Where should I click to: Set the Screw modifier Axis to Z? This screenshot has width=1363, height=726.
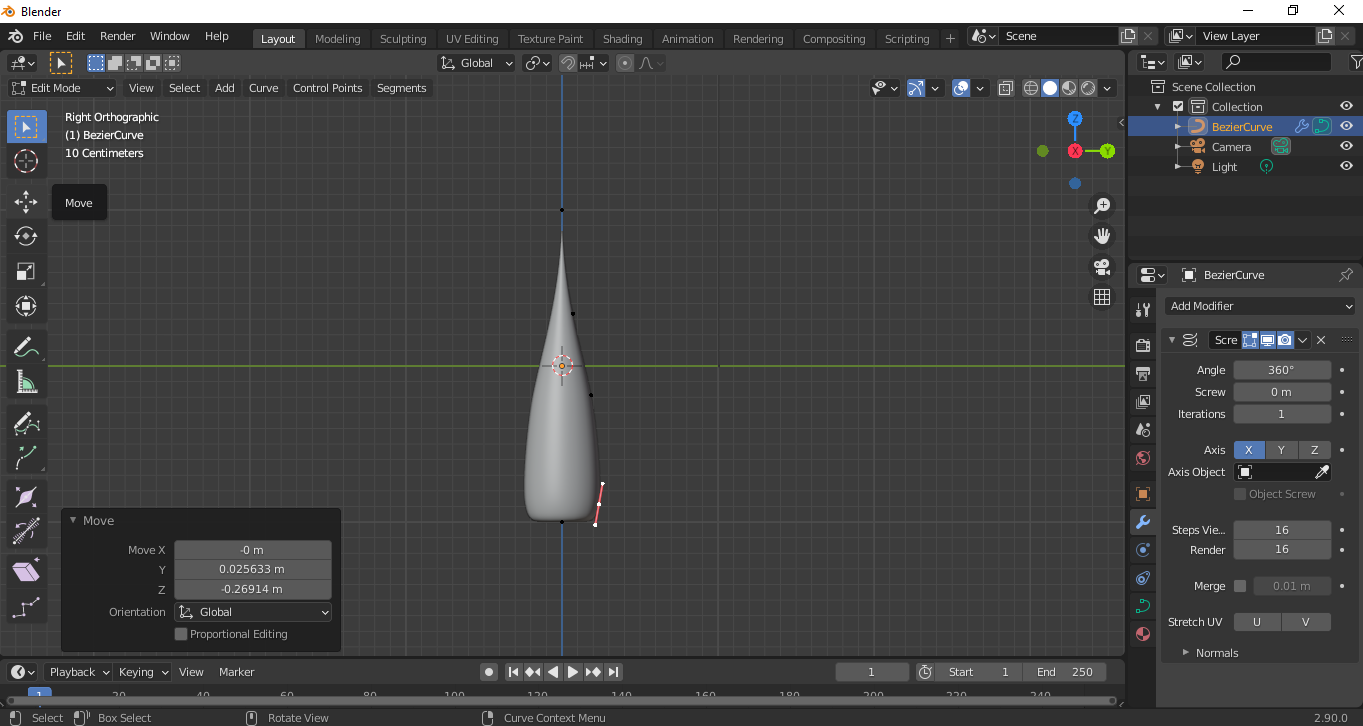pyautogui.click(x=1314, y=450)
